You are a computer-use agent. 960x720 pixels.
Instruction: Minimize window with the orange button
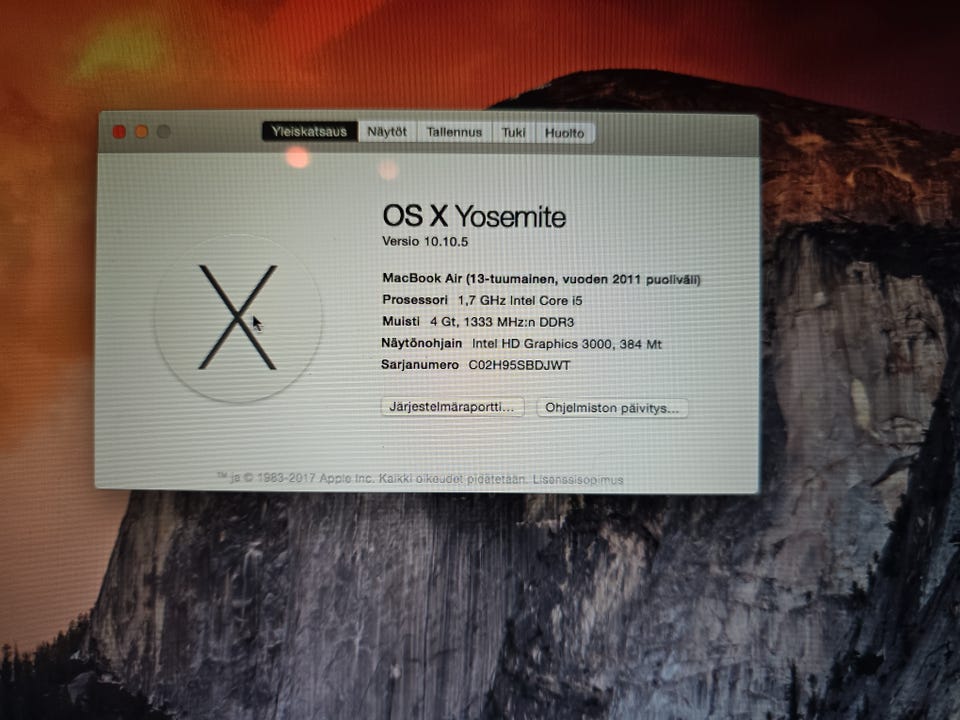(x=141, y=132)
